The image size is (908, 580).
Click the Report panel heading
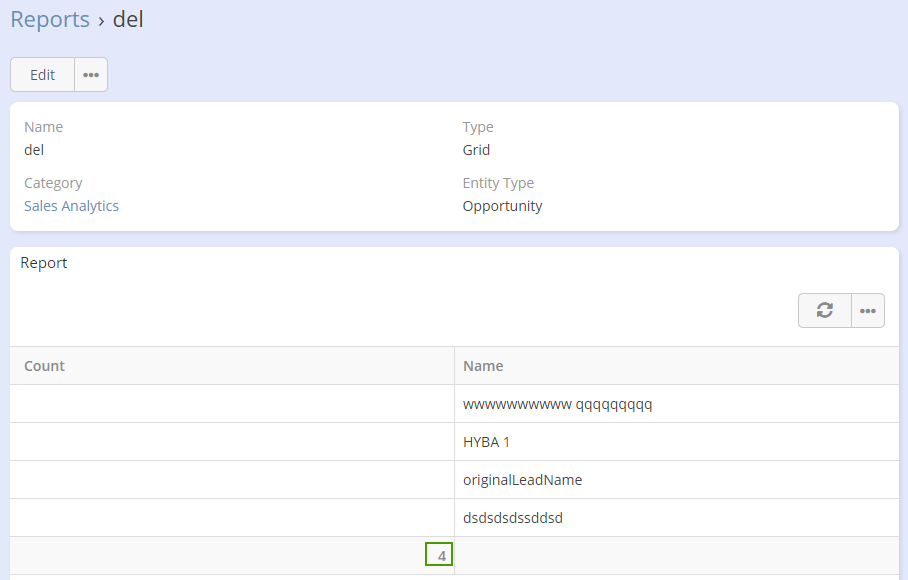coord(44,263)
